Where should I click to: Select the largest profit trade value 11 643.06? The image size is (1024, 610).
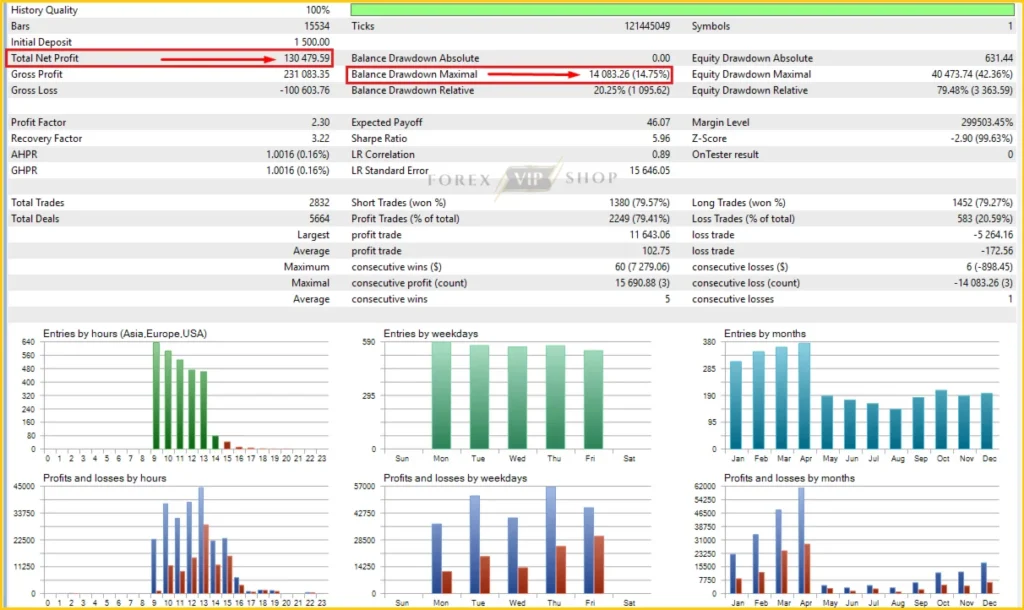[x=649, y=234]
